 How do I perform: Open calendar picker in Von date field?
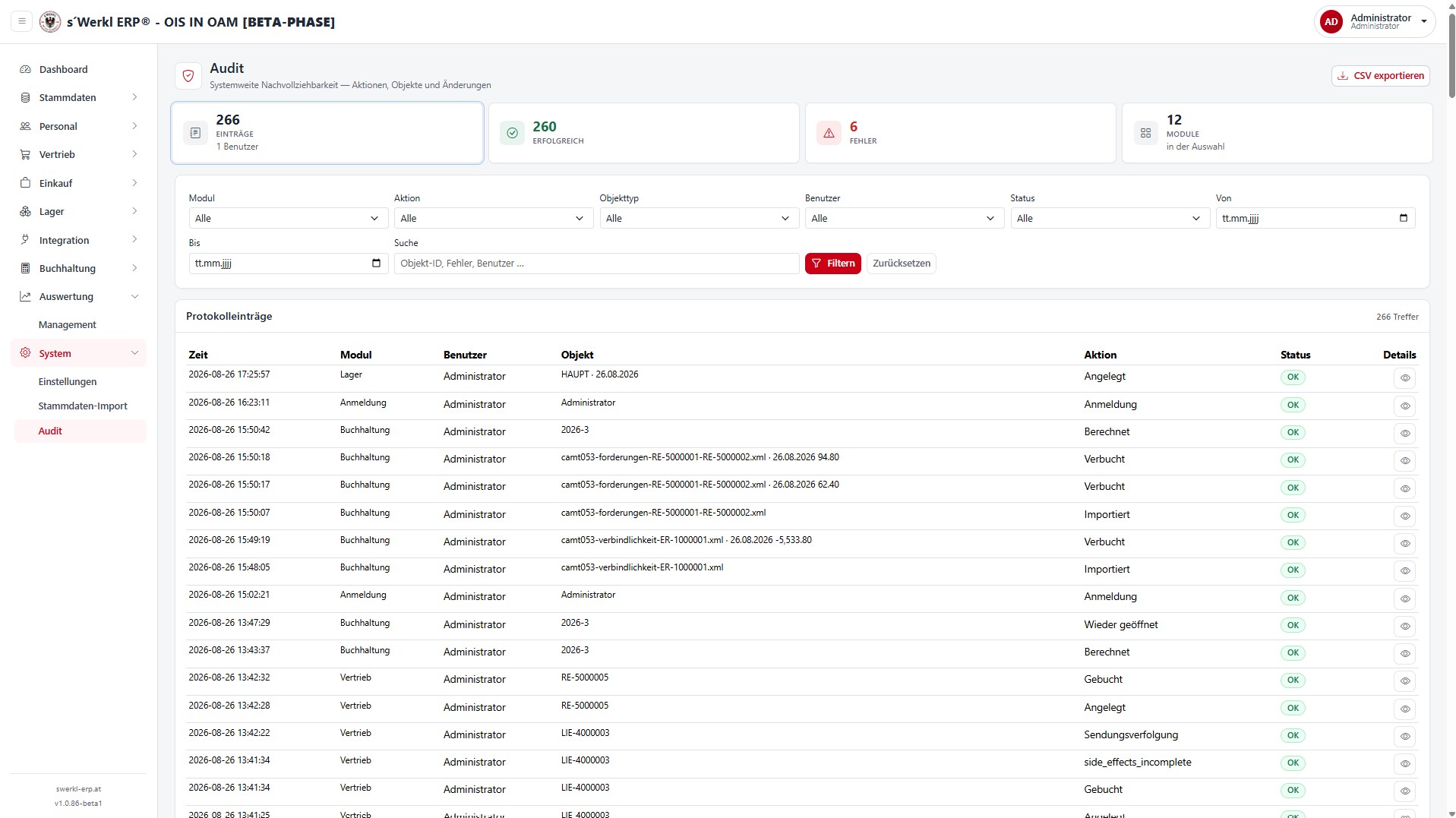point(1403,218)
